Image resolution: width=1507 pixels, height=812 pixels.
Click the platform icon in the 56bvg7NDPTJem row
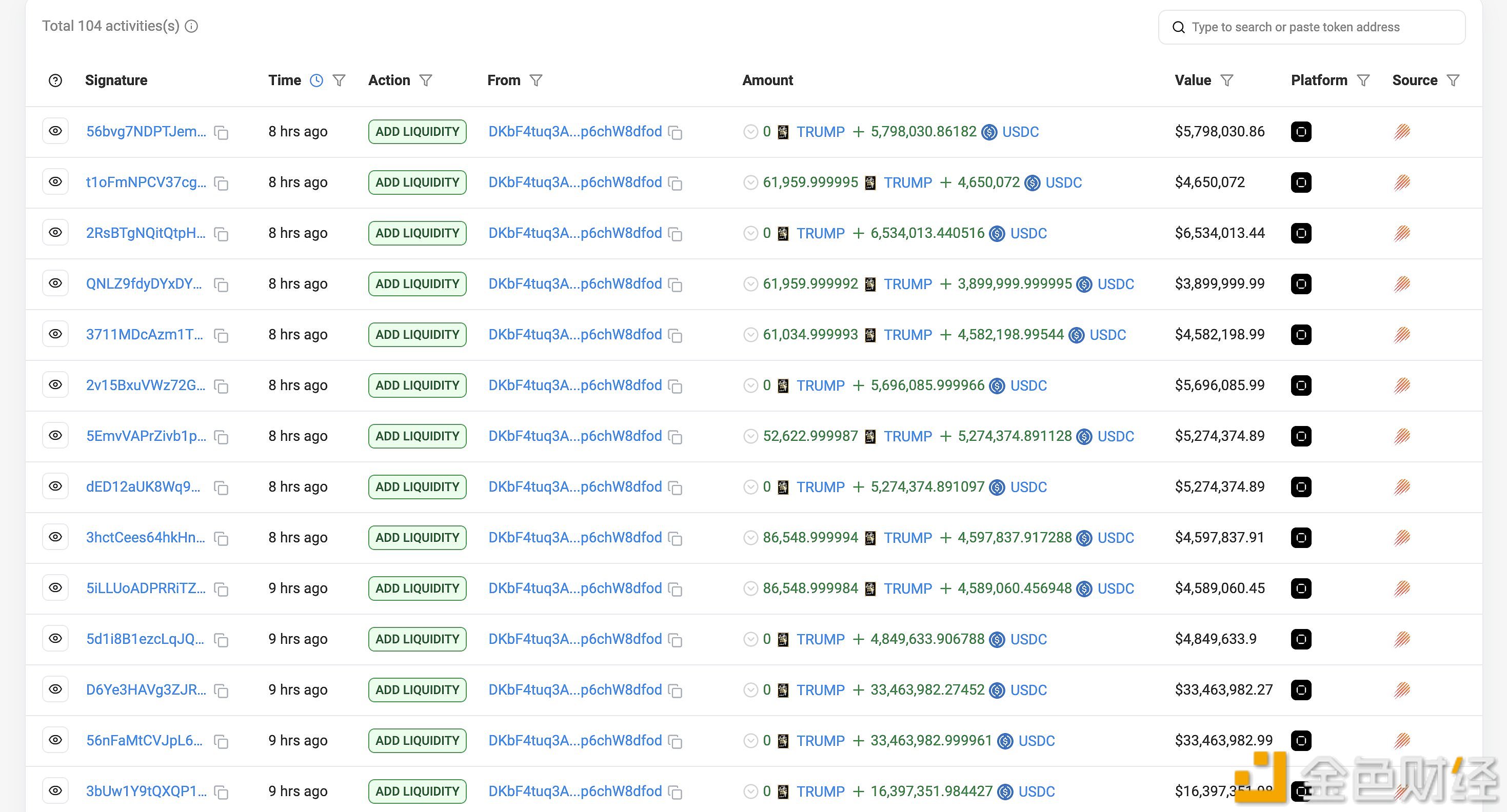tap(1301, 132)
